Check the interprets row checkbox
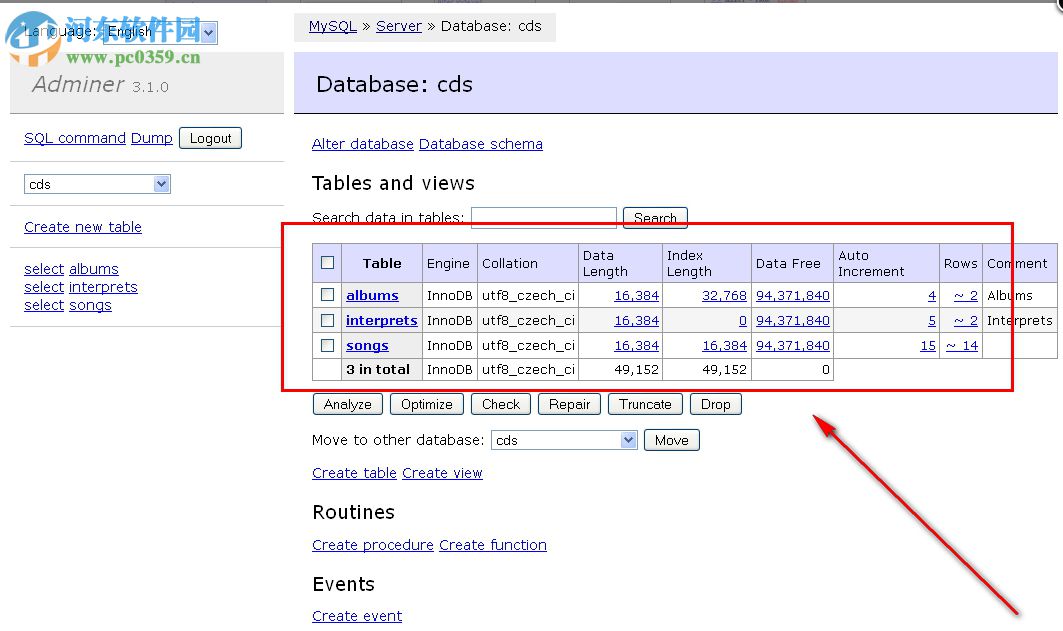1063x631 pixels. pyautogui.click(x=327, y=320)
